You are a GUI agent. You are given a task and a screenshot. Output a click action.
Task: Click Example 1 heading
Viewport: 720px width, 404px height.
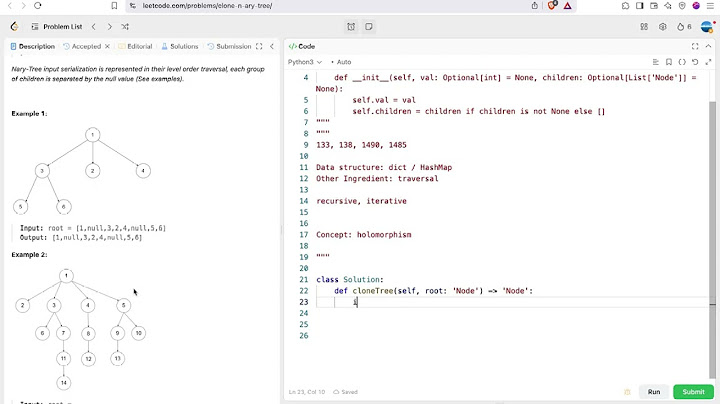click(29, 113)
